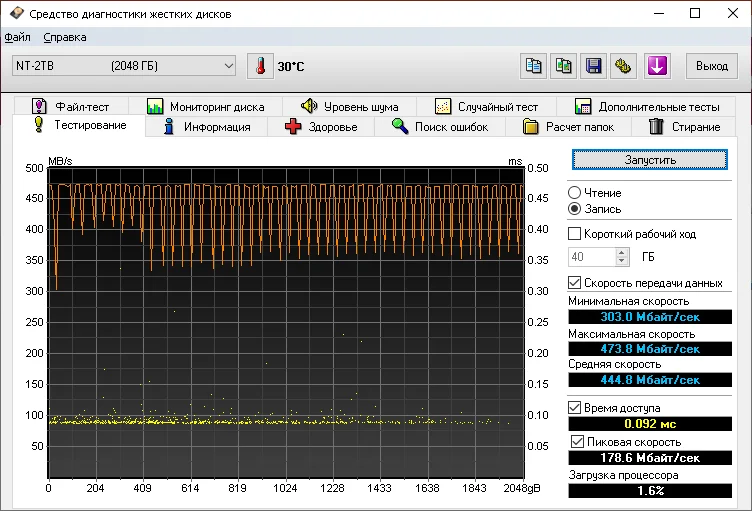
Task: Enable the Короткий рабочий ход checkbox
Action: (x=575, y=233)
